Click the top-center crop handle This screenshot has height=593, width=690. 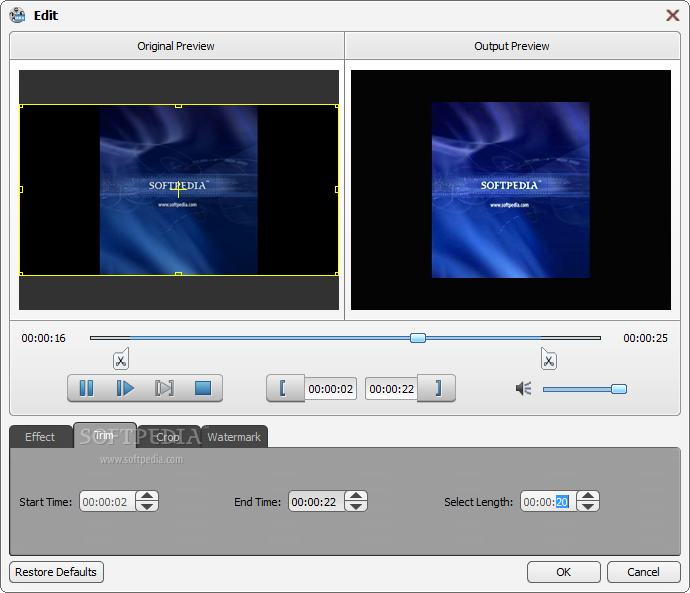178,106
